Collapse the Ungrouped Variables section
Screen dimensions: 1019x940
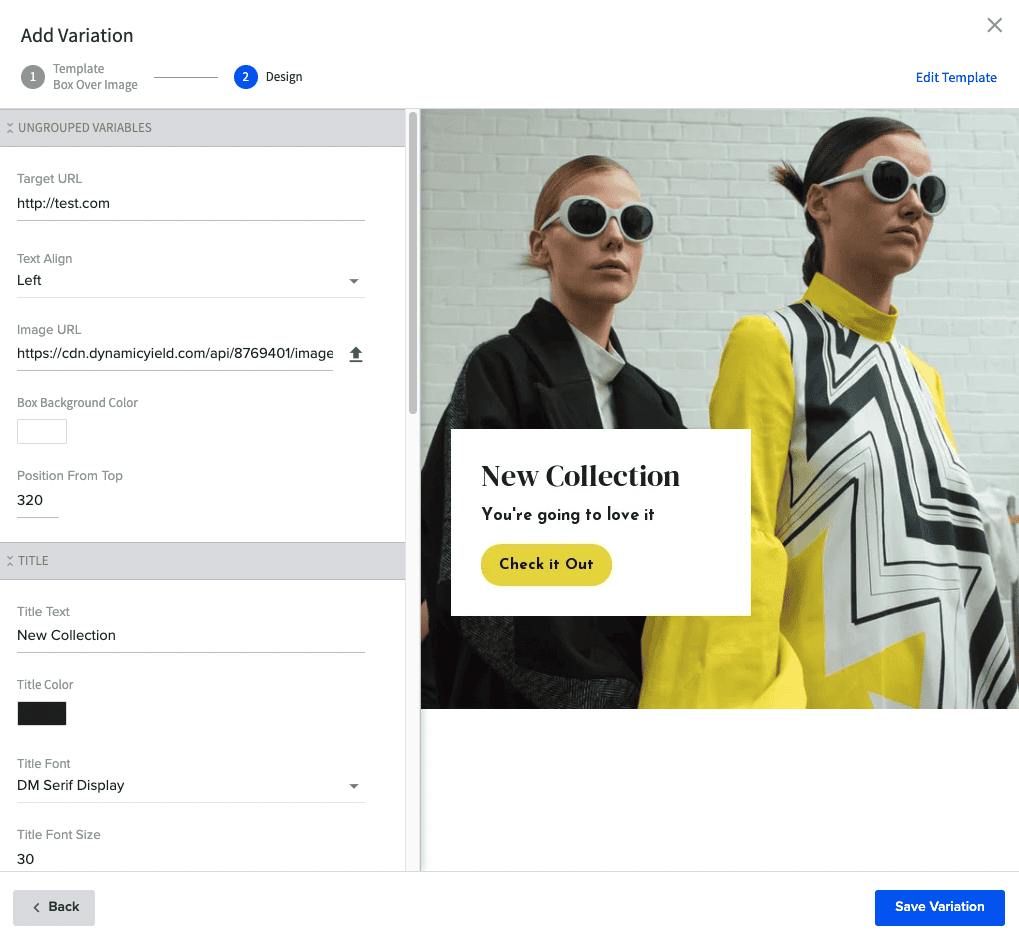10,128
